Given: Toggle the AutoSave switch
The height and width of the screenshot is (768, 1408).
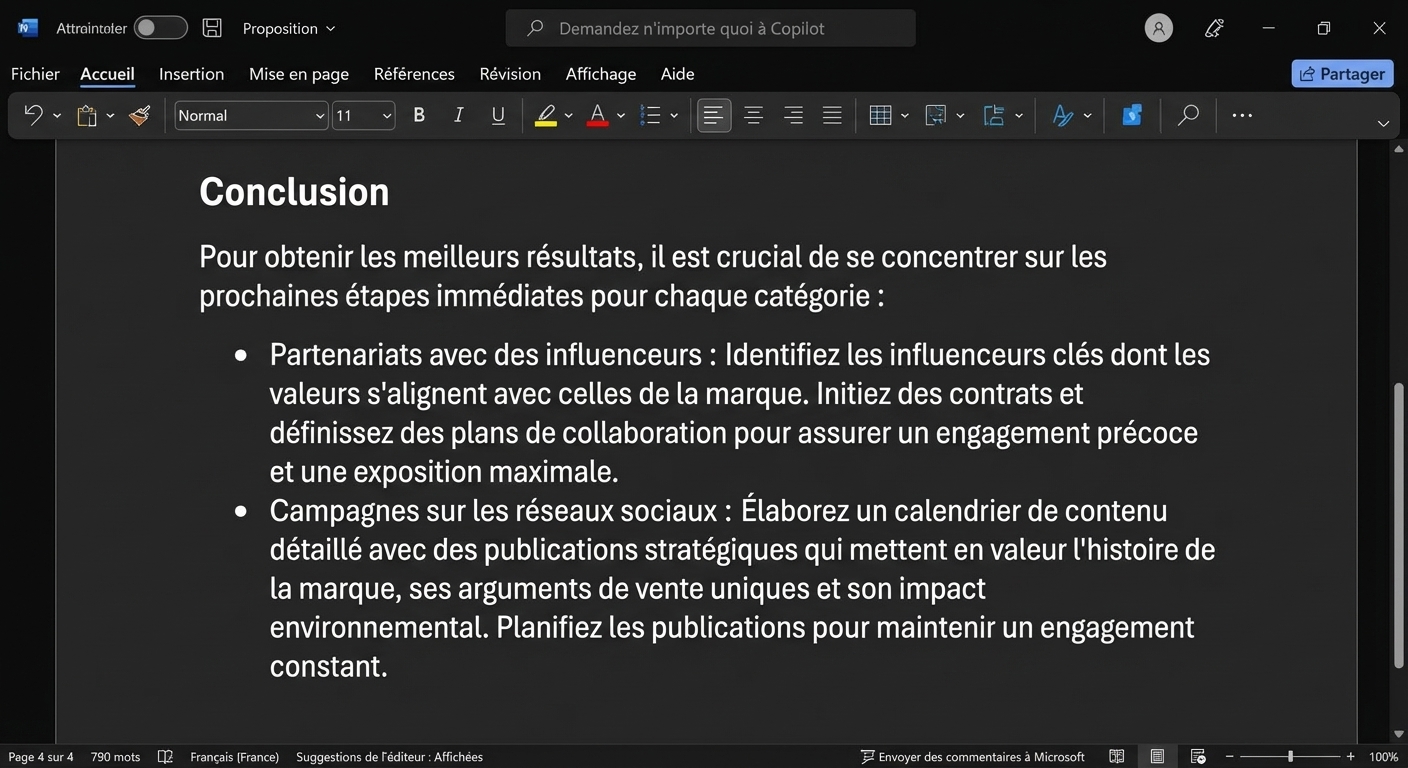Looking at the screenshot, I should (x=161, y=28).
